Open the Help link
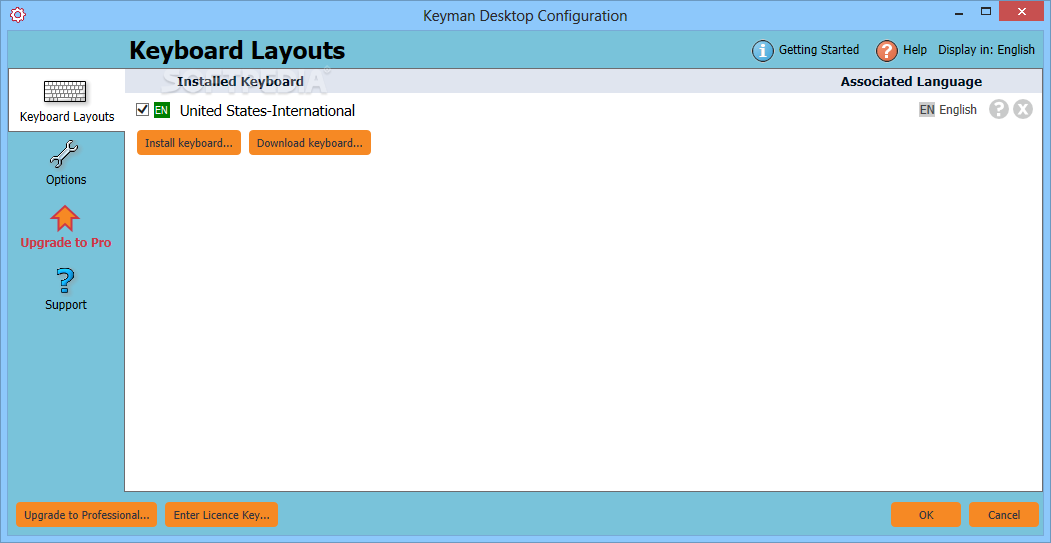This screenshot has width=1051, height=543. (915, 50)
